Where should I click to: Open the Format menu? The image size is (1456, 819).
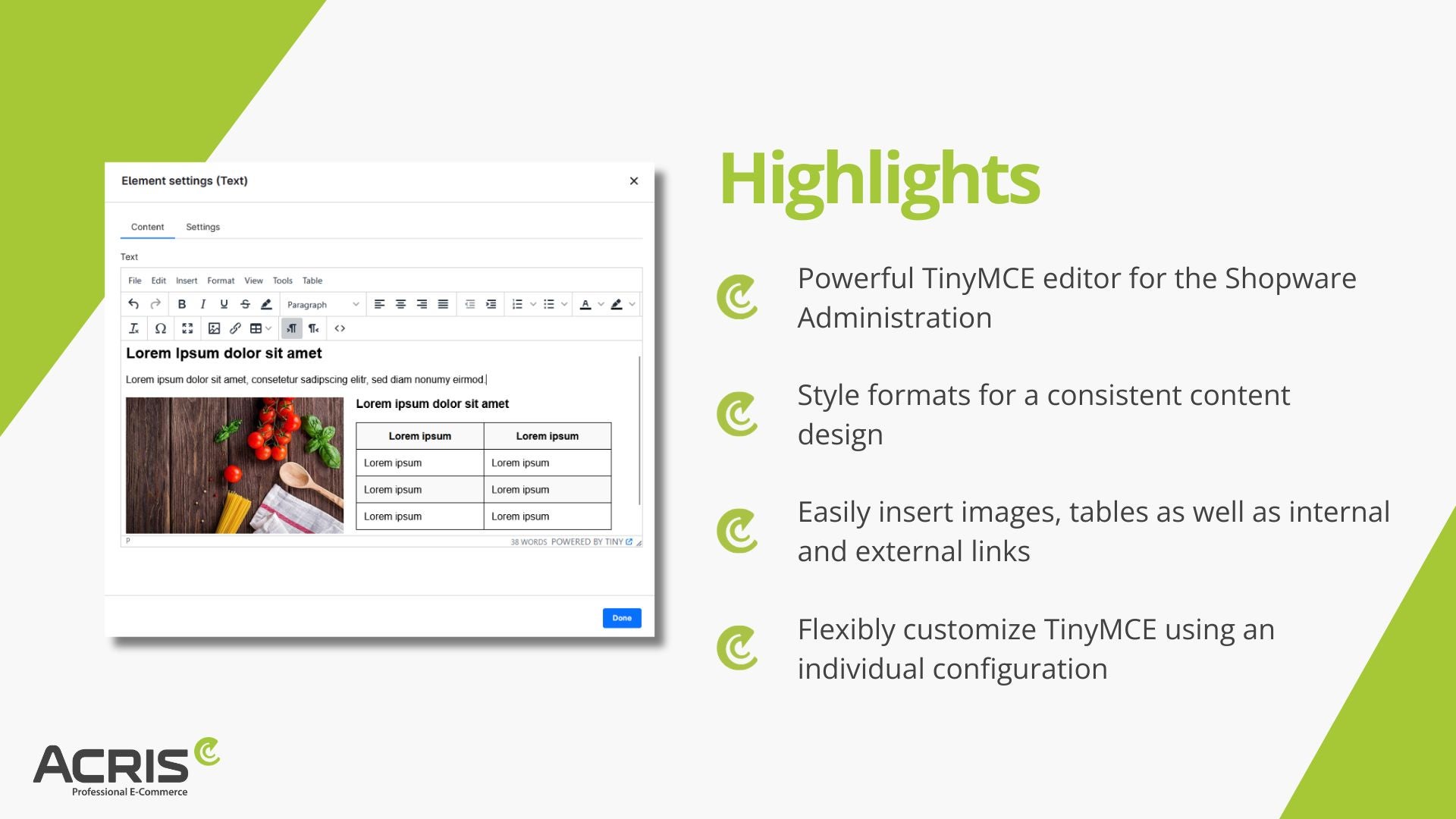[x=221, y=281]
